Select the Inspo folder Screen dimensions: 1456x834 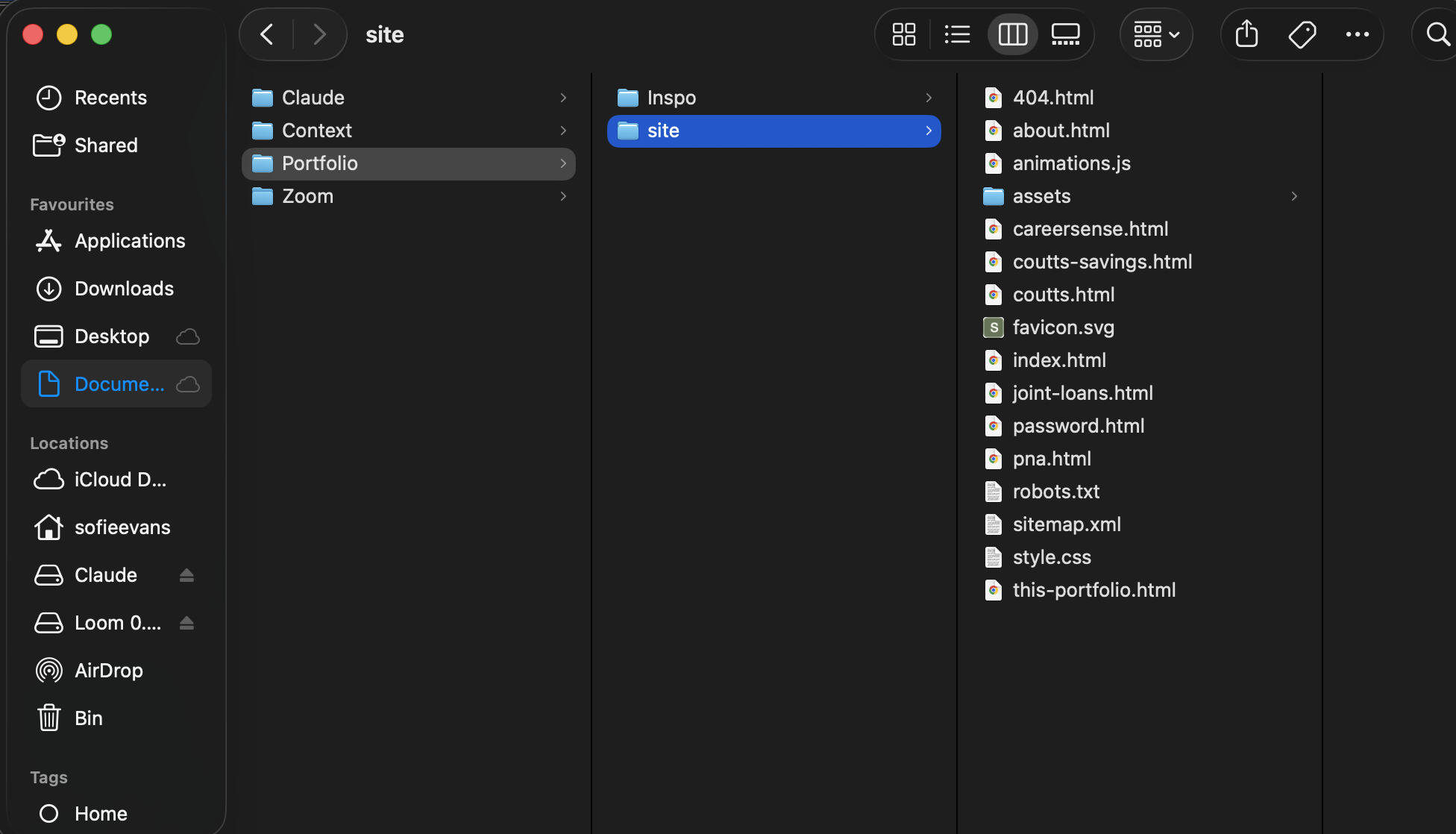pos(773,98)
